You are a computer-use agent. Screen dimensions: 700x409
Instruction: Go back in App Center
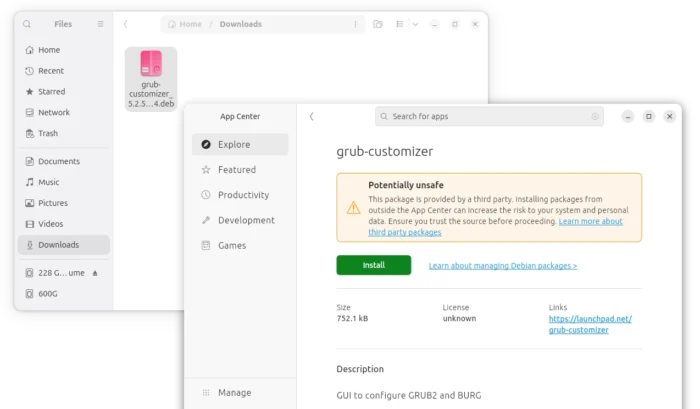tap(312, 117)
